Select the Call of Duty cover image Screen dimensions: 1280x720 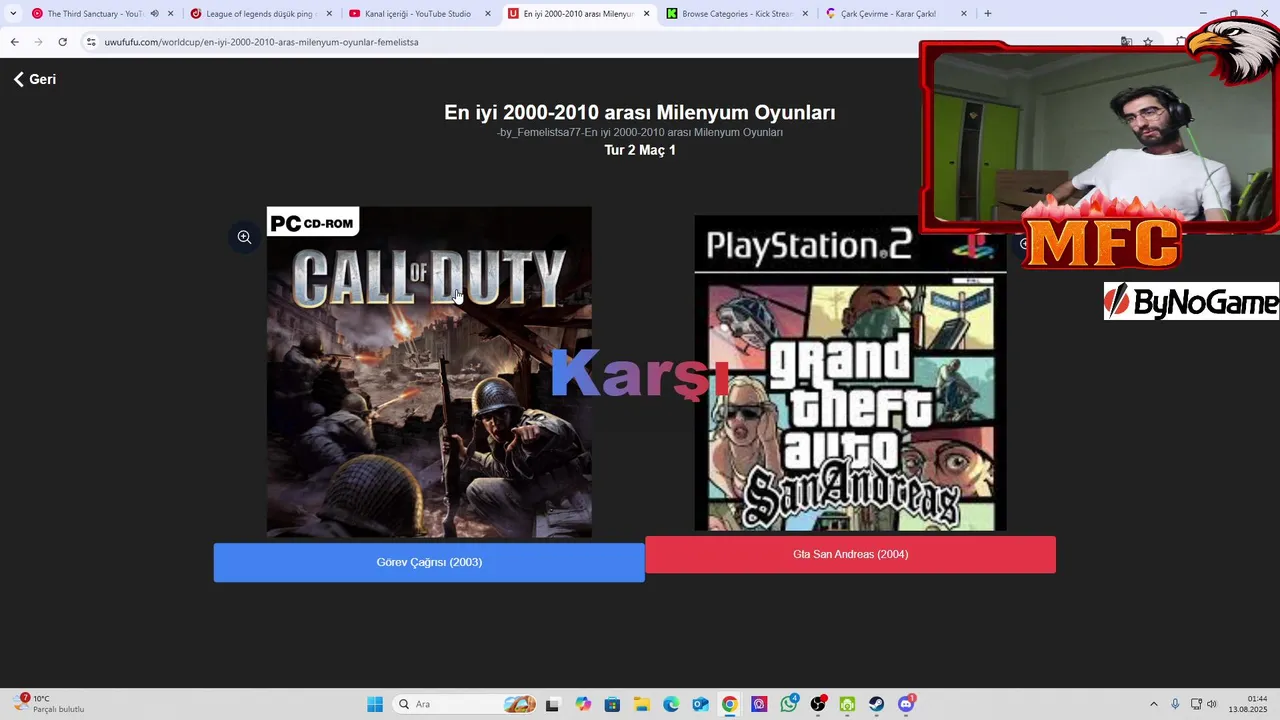point(429,372)
